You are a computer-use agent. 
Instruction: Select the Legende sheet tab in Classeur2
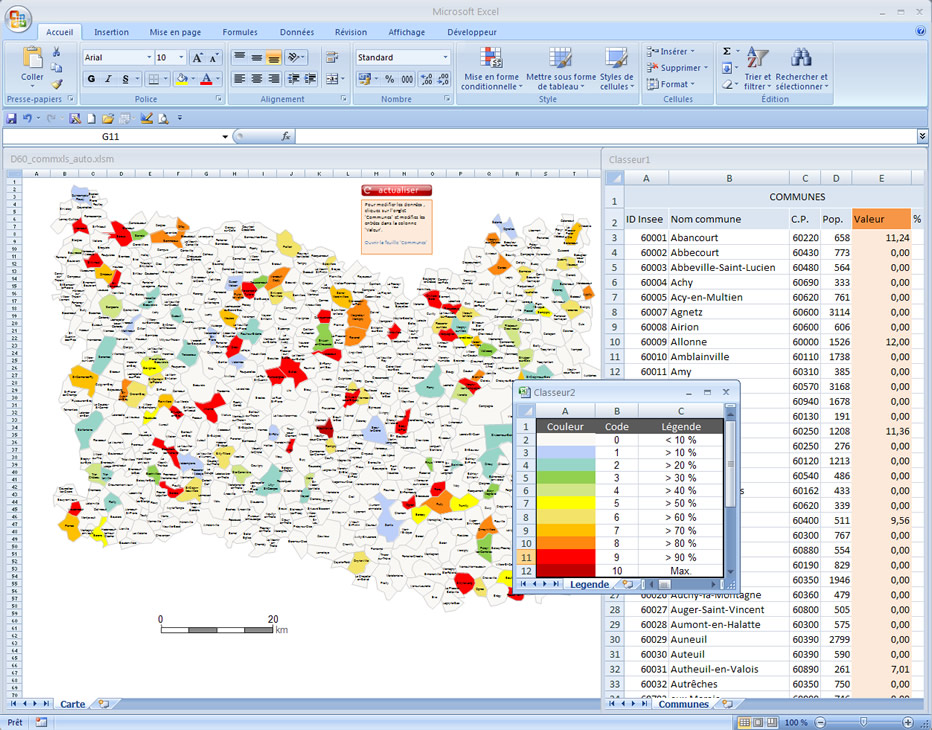(589, 584)
